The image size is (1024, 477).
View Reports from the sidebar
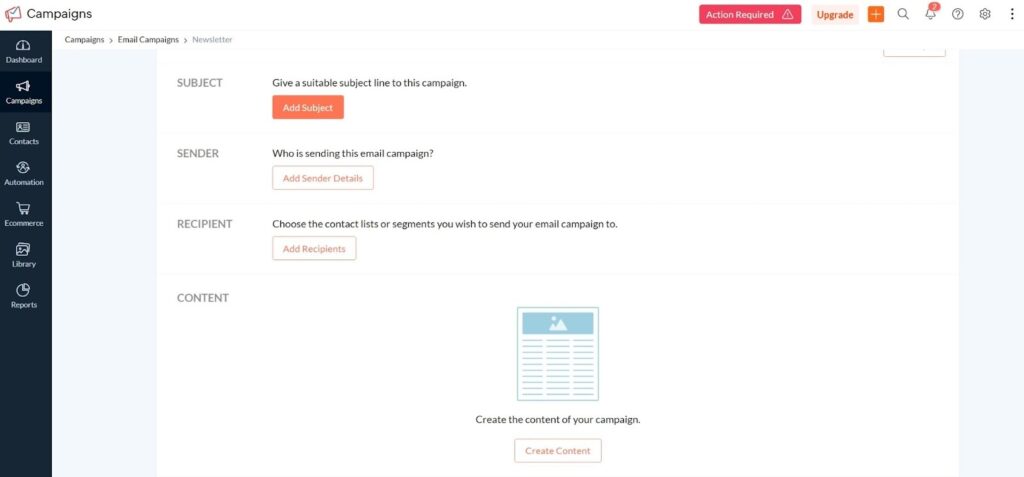pyautogui.click(x=24, y=291)
